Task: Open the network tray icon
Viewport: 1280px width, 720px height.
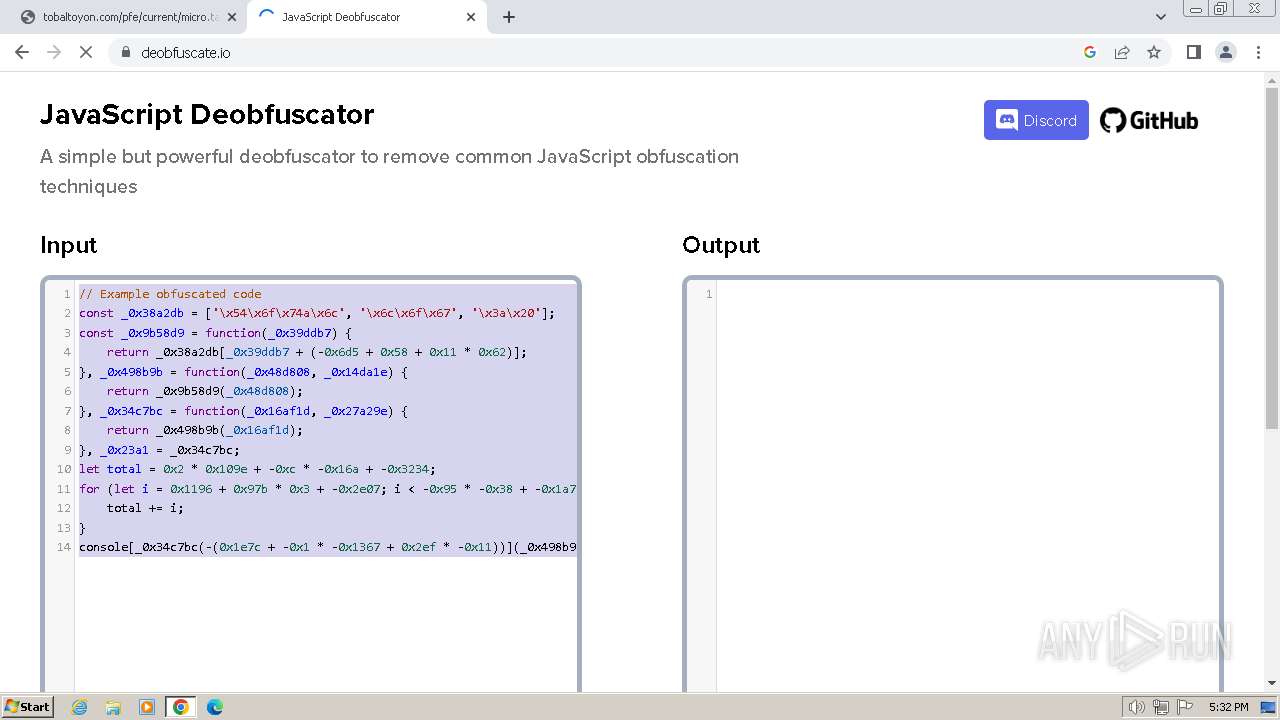Action: (x=1161, y=707)
